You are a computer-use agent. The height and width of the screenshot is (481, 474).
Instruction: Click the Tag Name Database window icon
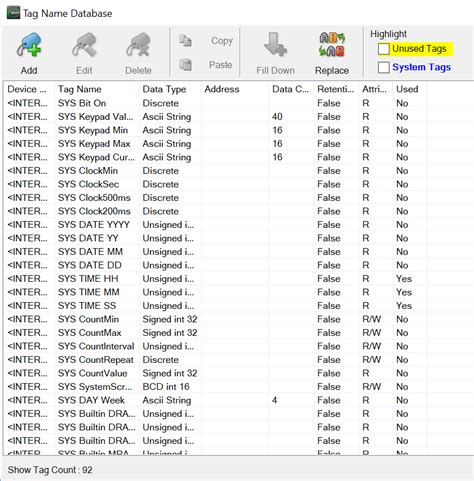tap(13, 13)
